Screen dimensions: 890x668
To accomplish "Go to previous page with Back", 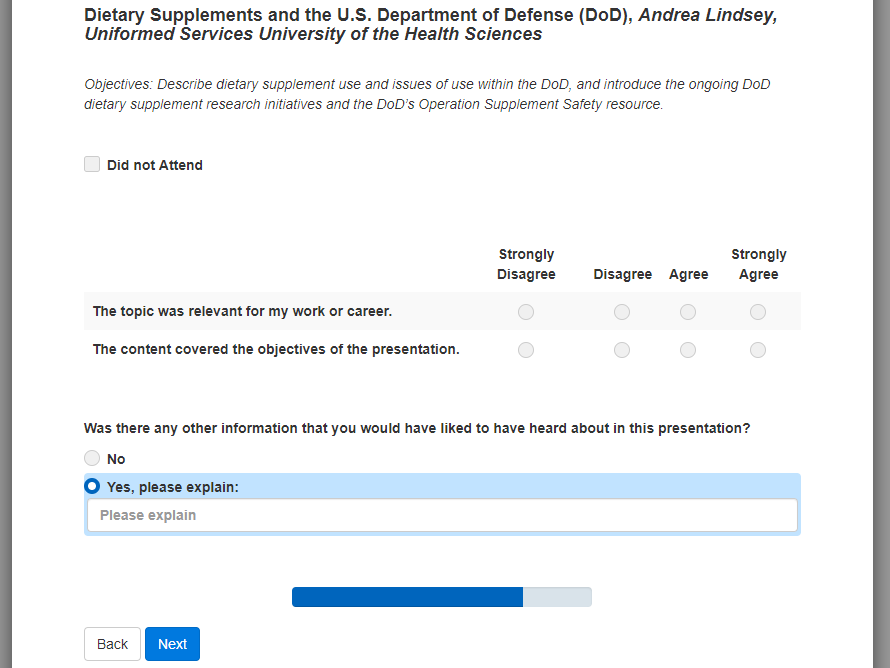I will tap(112, 644).
